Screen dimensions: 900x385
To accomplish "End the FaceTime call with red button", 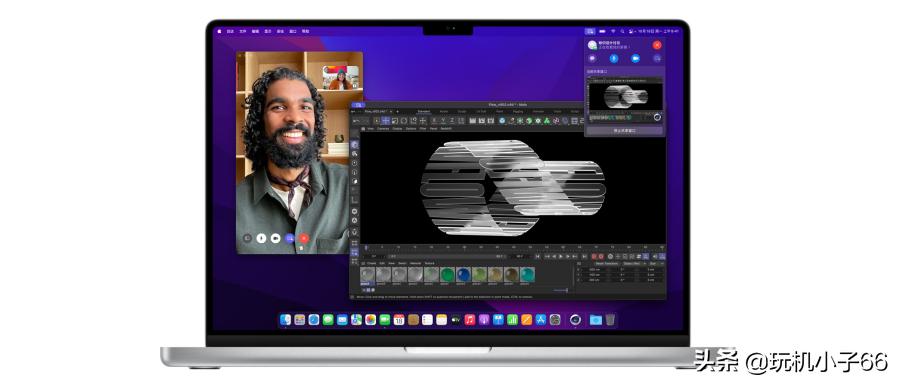I will tap(304, 238).
